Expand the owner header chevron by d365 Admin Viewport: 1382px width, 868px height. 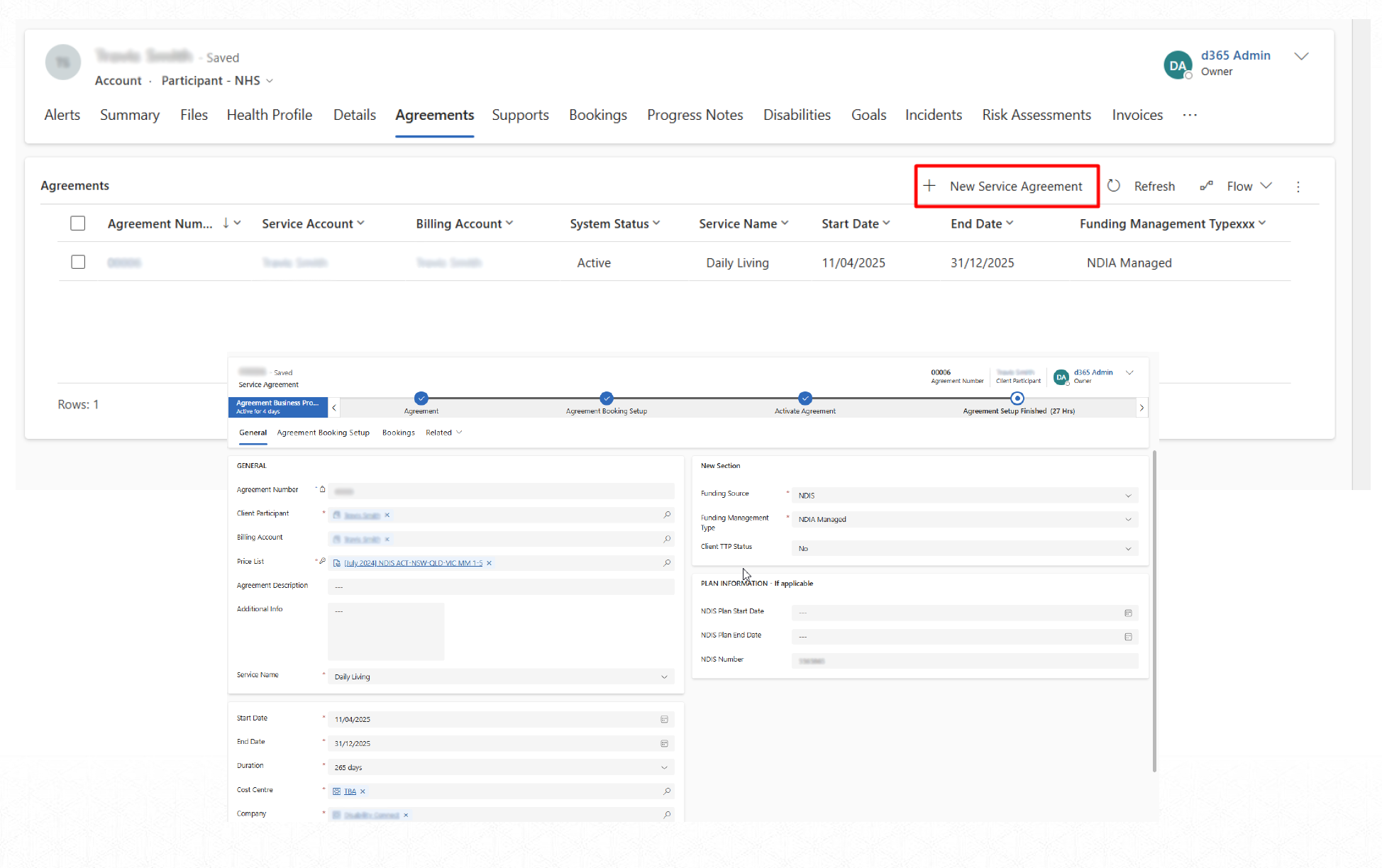pyautogui.click(x=1301, y=57)
